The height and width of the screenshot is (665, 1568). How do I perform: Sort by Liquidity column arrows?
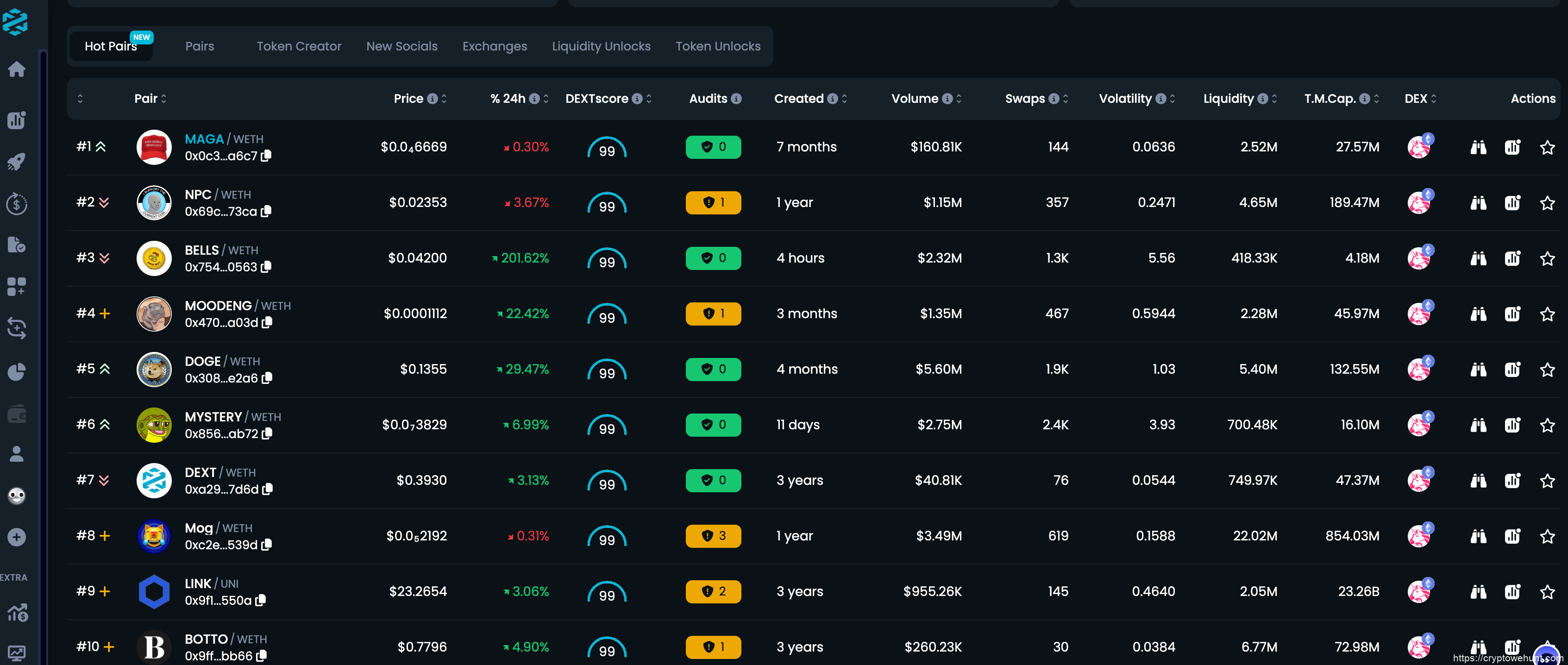[x=1274, y=99]
